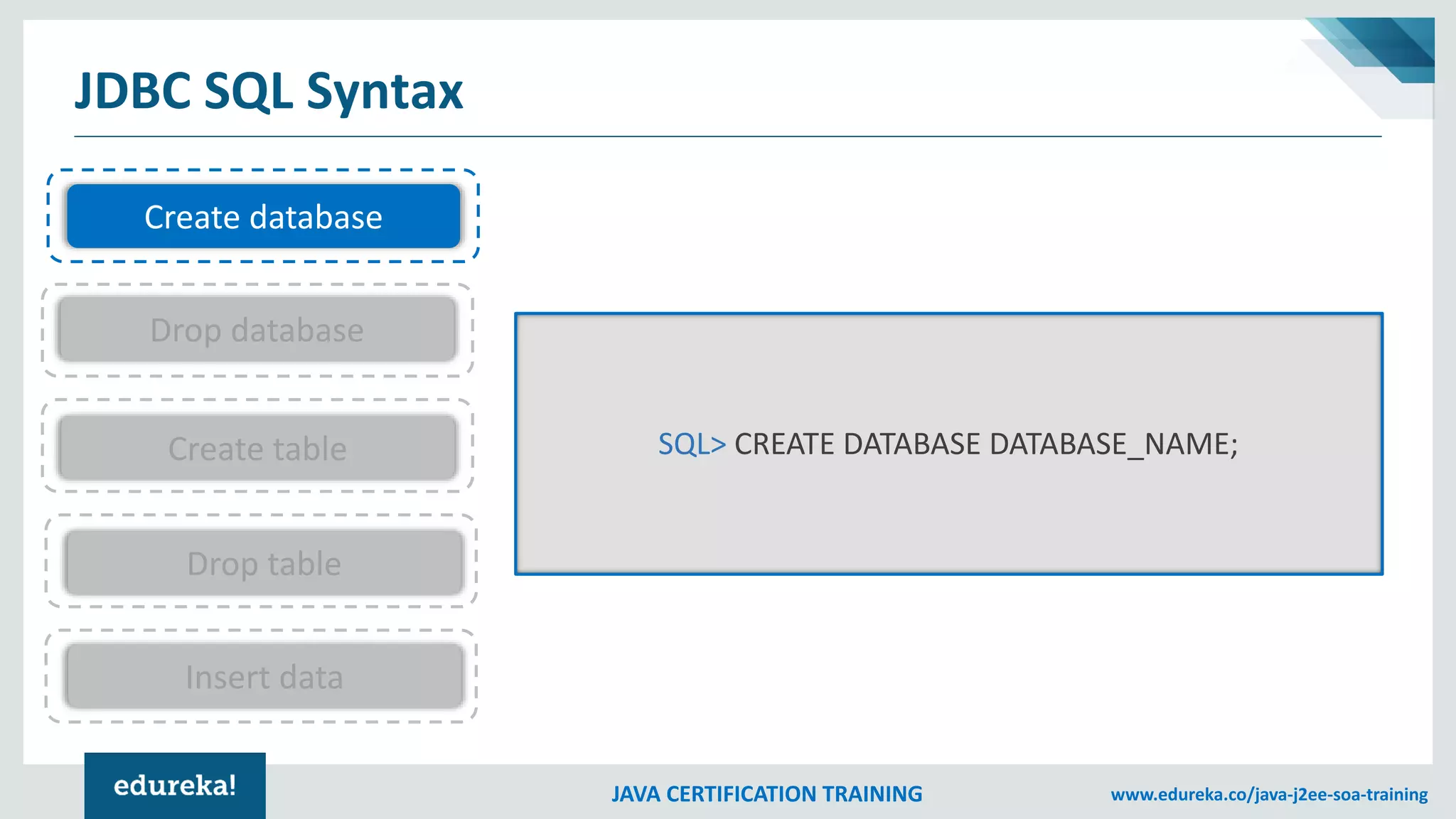Viewport: 1456px width, 819px height.
Task: Click the edureka! logo
Action: tap(175, 786)
